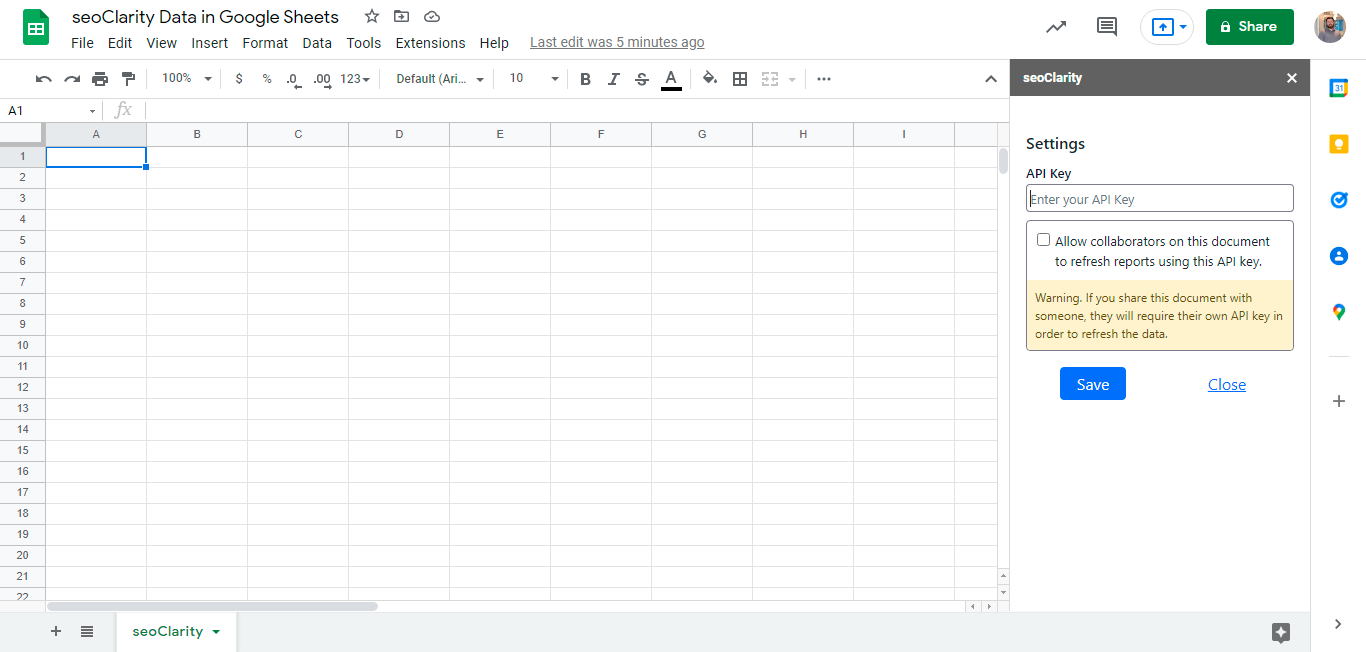Open more number formats 123 dropdown

(x=355, y=79)
